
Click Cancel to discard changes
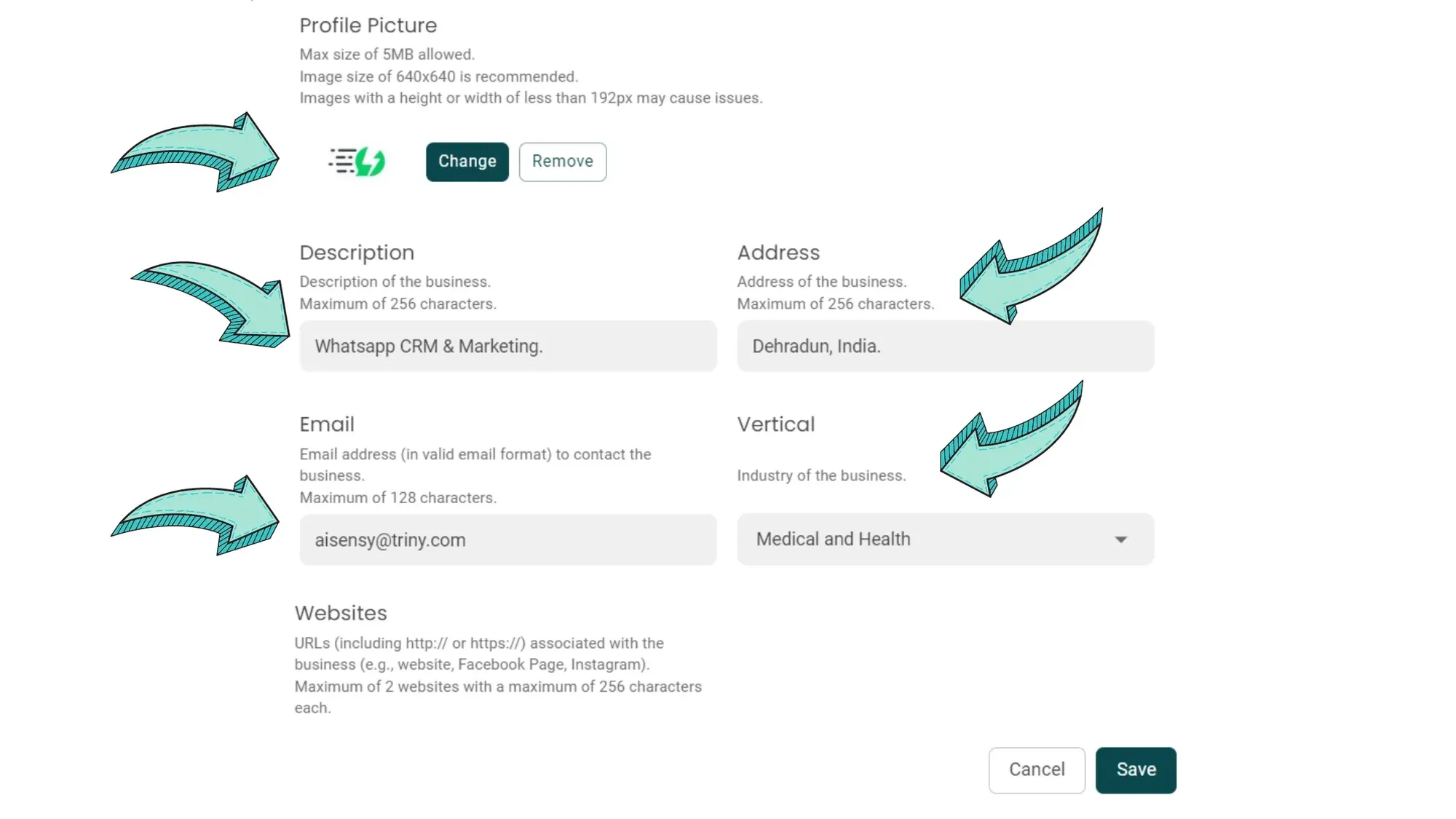(x=1037, y=769)
